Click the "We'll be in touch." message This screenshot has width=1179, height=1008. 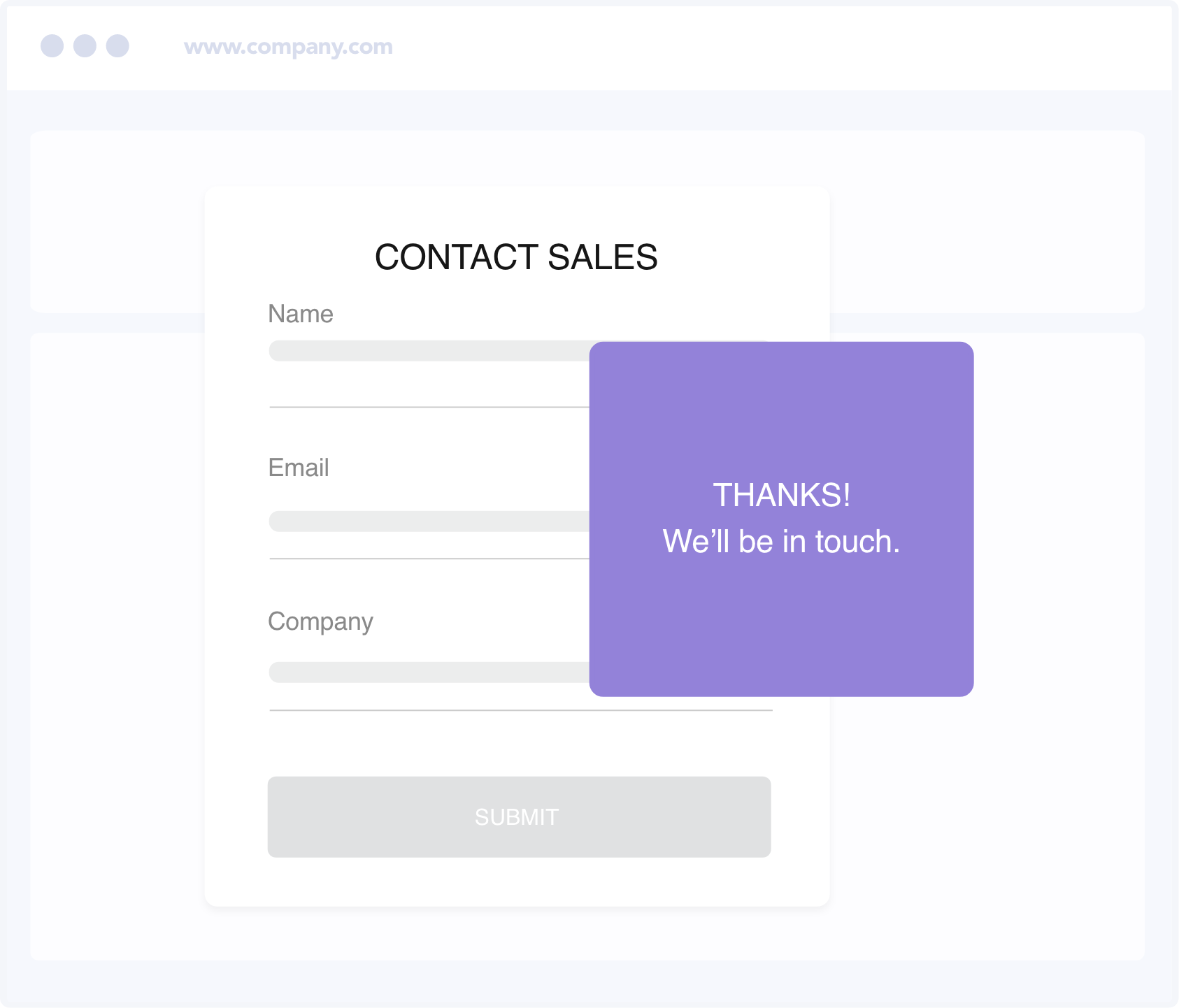(781, 542)
